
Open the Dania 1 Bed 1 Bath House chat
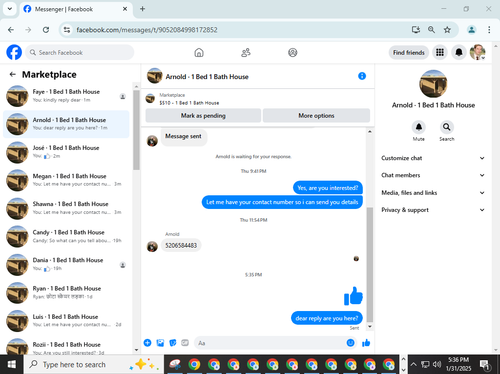point(66,264)
